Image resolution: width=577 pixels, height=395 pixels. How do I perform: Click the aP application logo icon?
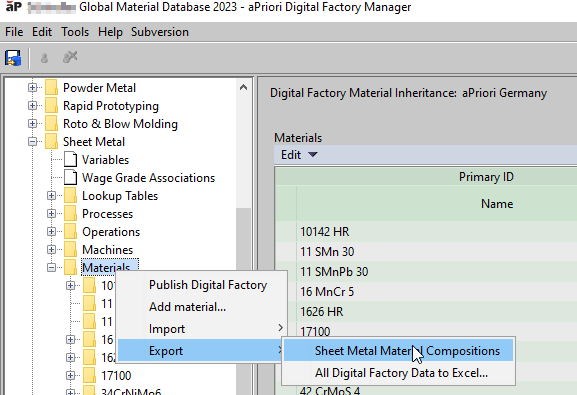click(14, 7)
